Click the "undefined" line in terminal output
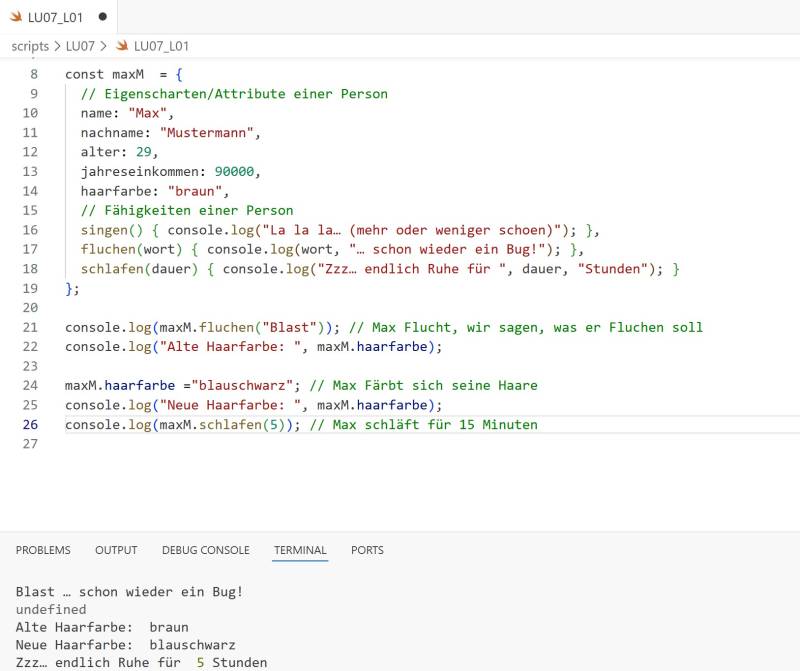The width and height of the screenshot is (800, 671). (x=51, y=610)
